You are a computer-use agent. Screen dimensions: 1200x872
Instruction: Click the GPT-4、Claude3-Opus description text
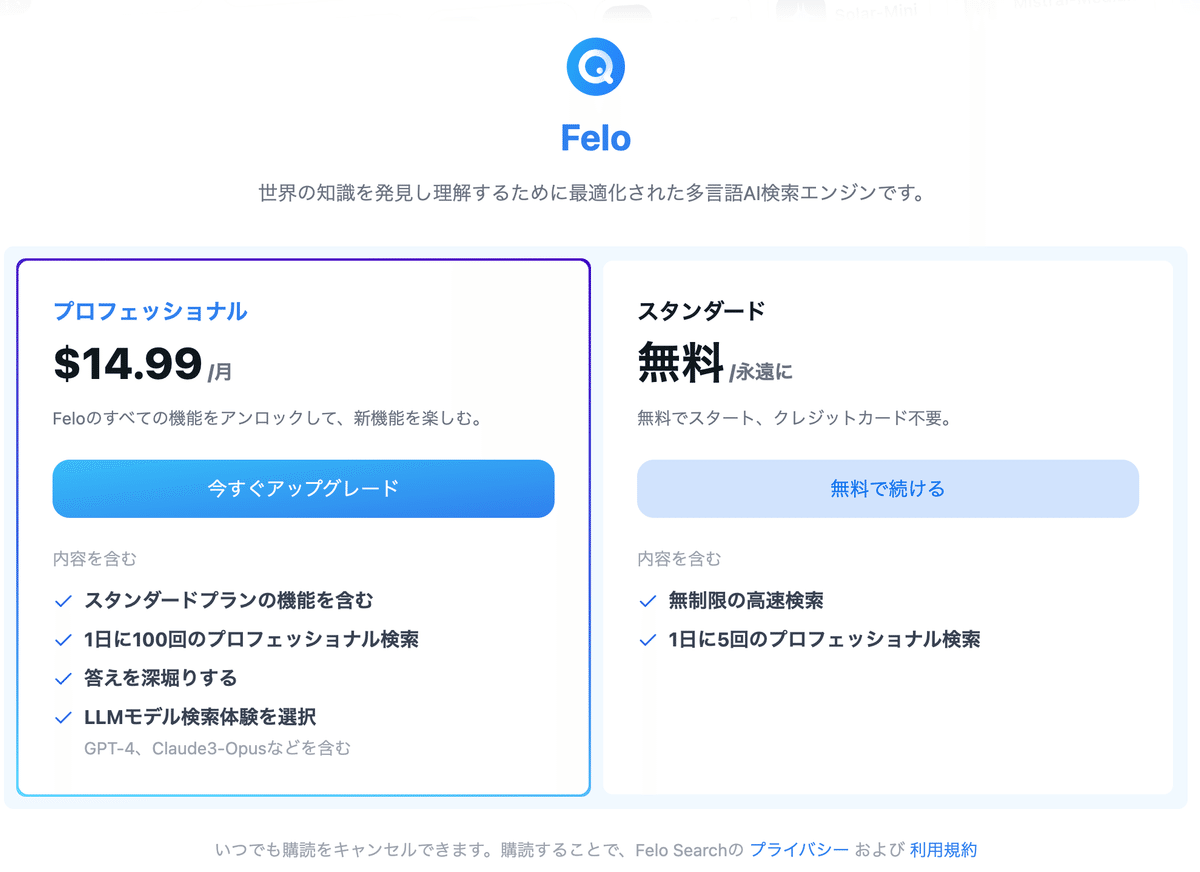(x=216, y=746)
